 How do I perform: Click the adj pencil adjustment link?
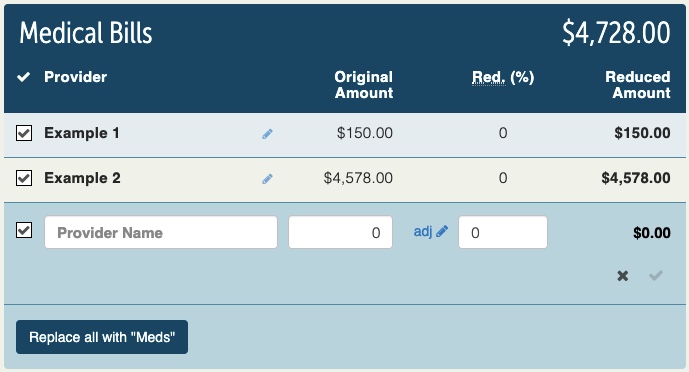pos(431,231)
